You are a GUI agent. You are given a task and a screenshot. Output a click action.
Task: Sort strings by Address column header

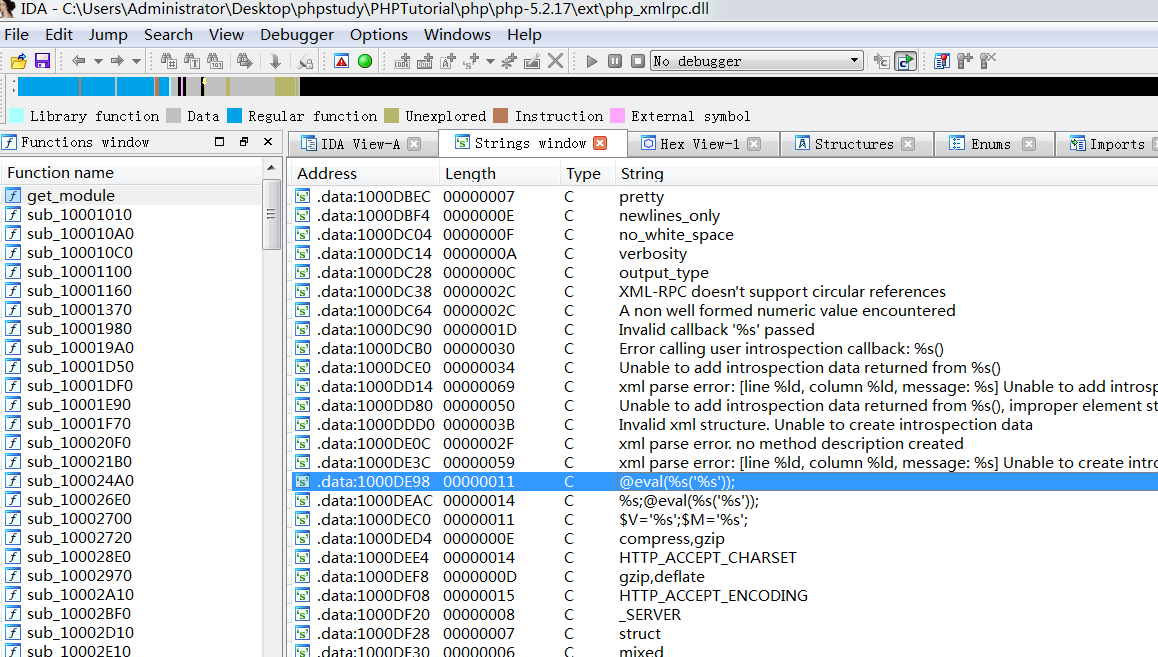365,173
